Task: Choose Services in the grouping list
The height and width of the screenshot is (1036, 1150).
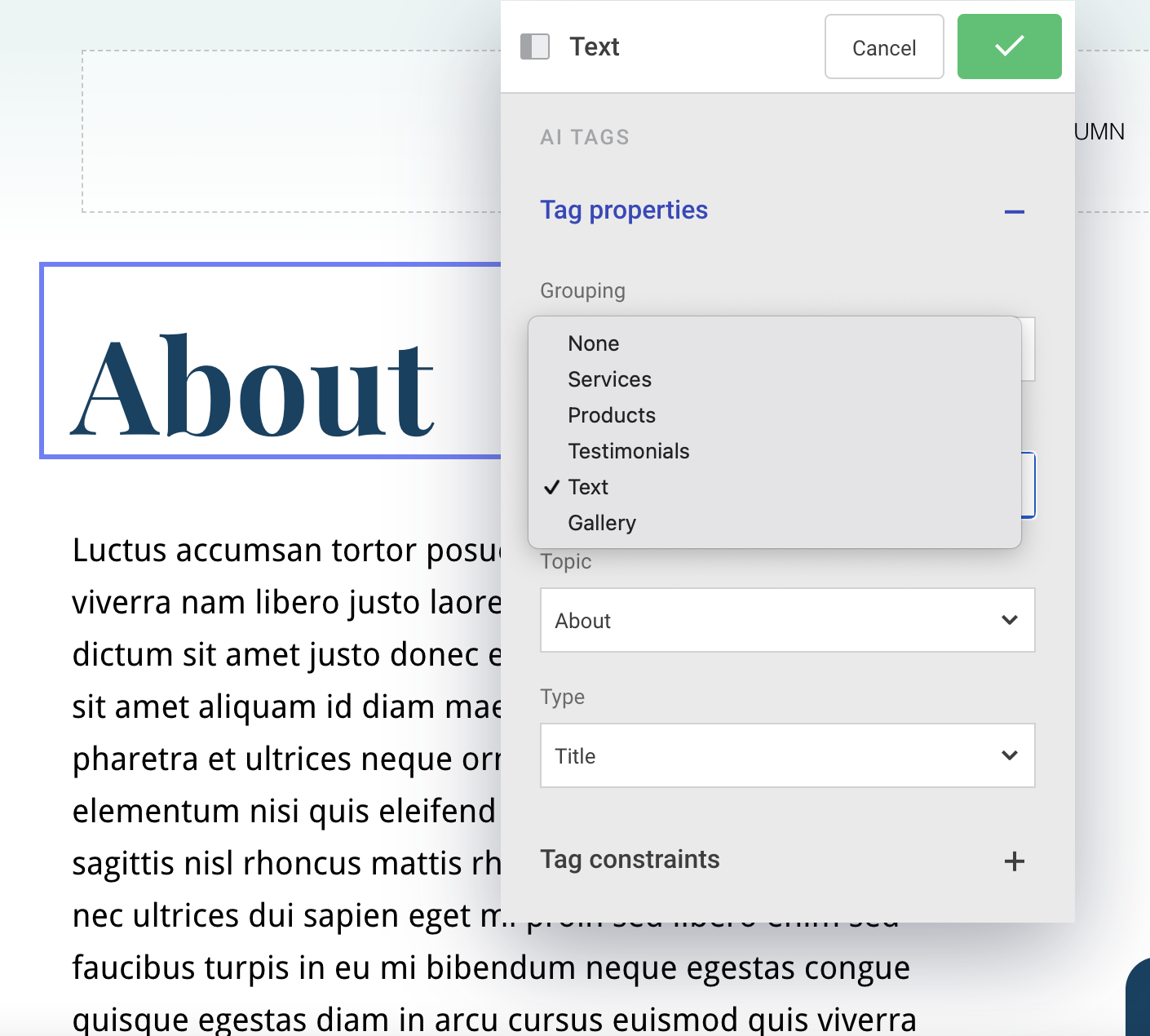Action: pyautogui.click(x=775, y=379)
